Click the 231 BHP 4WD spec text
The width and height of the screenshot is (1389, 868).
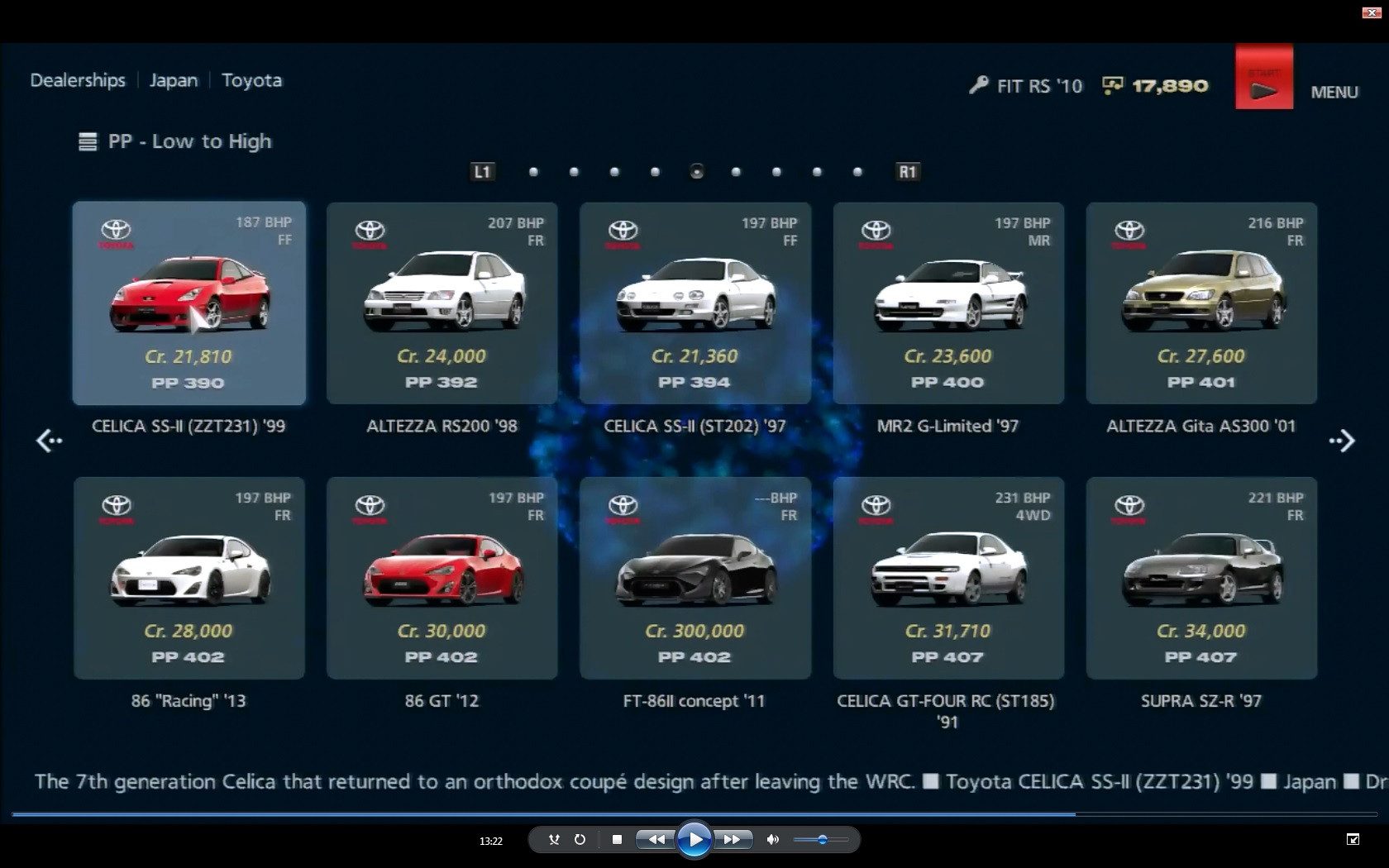pyautogui.click(x=1023, y=506)
